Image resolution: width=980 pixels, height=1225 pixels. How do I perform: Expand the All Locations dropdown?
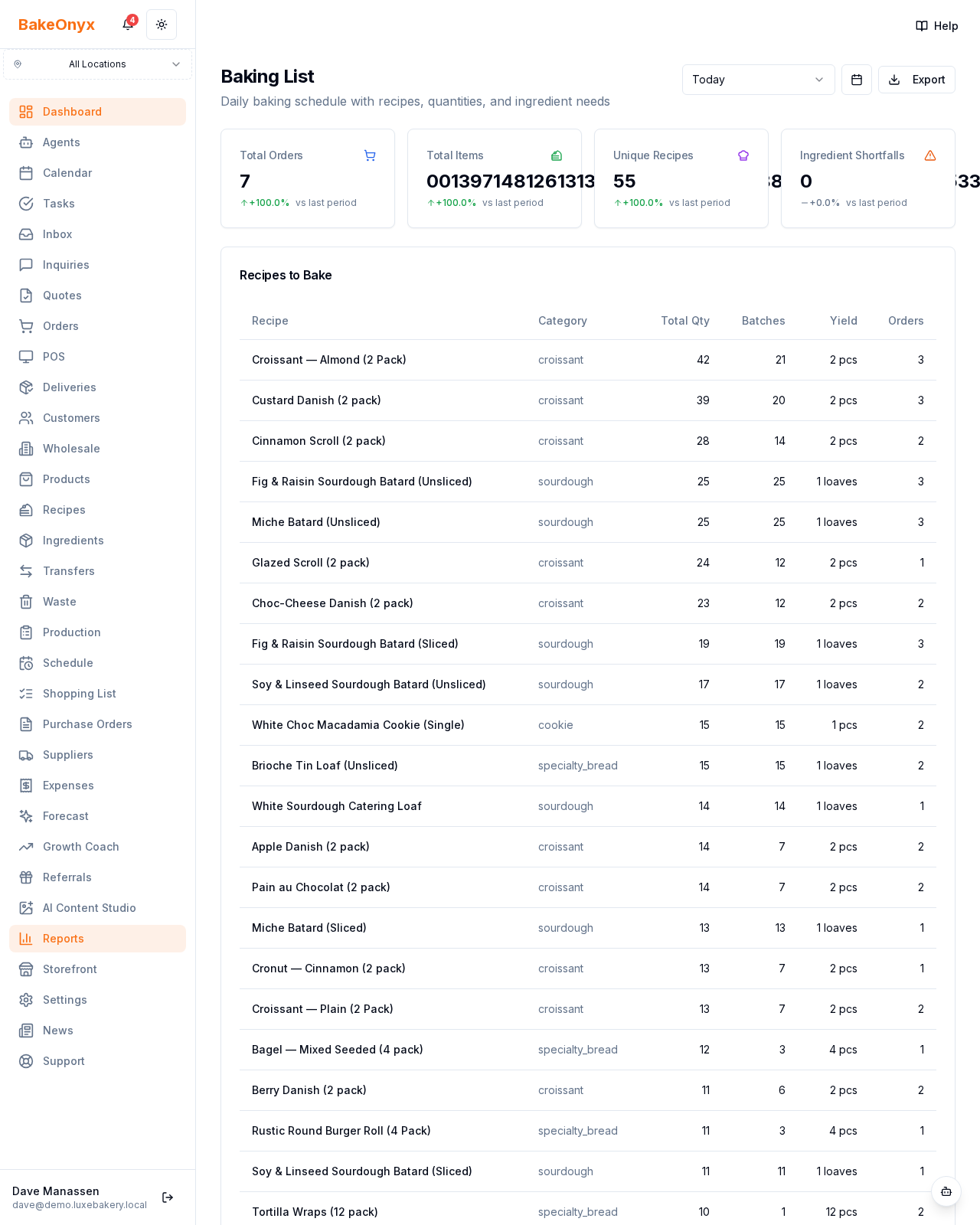point(97,64)
